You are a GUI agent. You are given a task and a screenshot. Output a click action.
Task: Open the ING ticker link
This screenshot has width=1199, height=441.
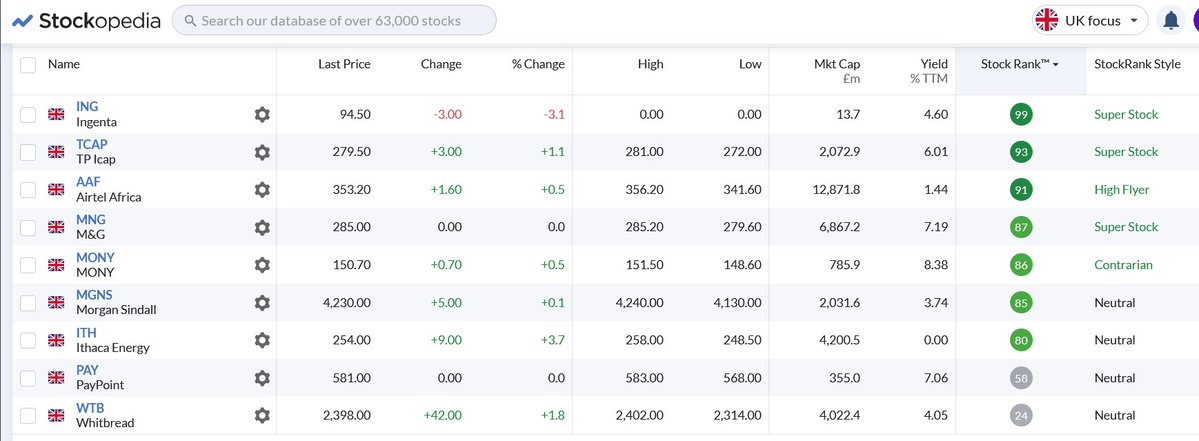(x=87, y=107)
